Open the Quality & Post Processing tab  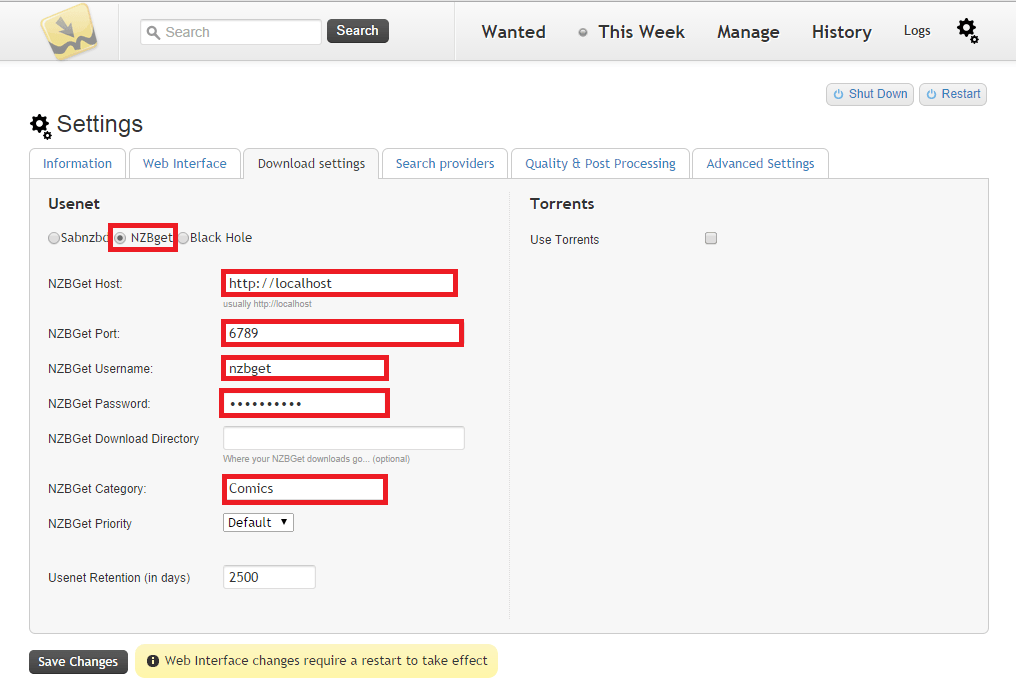coord(600,164)
